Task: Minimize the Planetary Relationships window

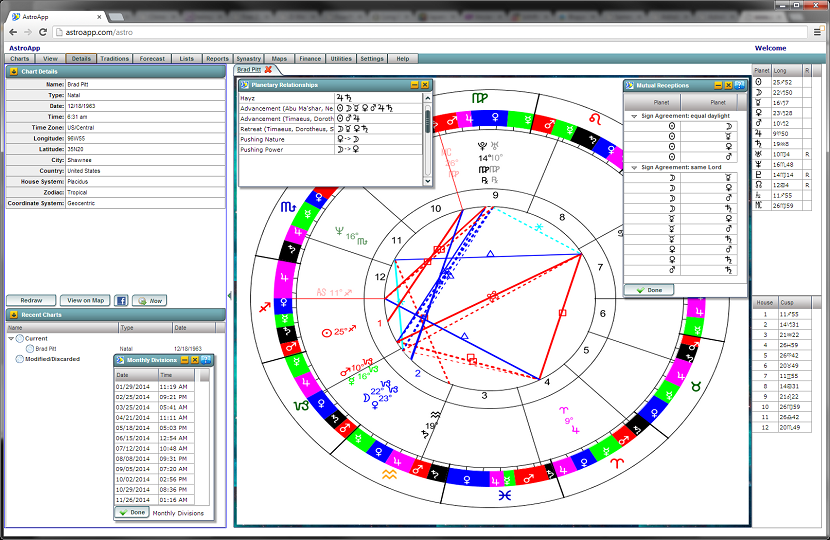Action: coord(414,86)
